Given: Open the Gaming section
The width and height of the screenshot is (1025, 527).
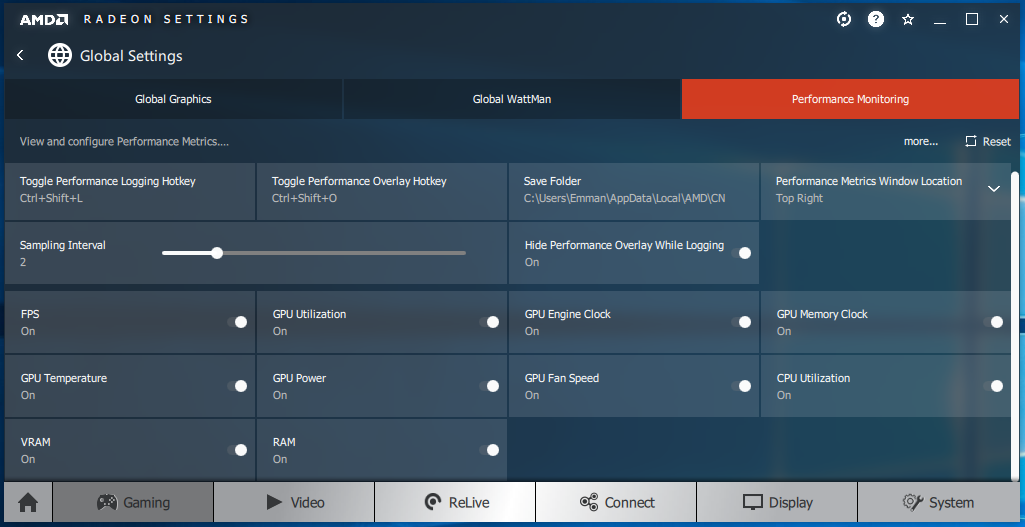Looking at the screenshot, I should click(x=133, y=502).
